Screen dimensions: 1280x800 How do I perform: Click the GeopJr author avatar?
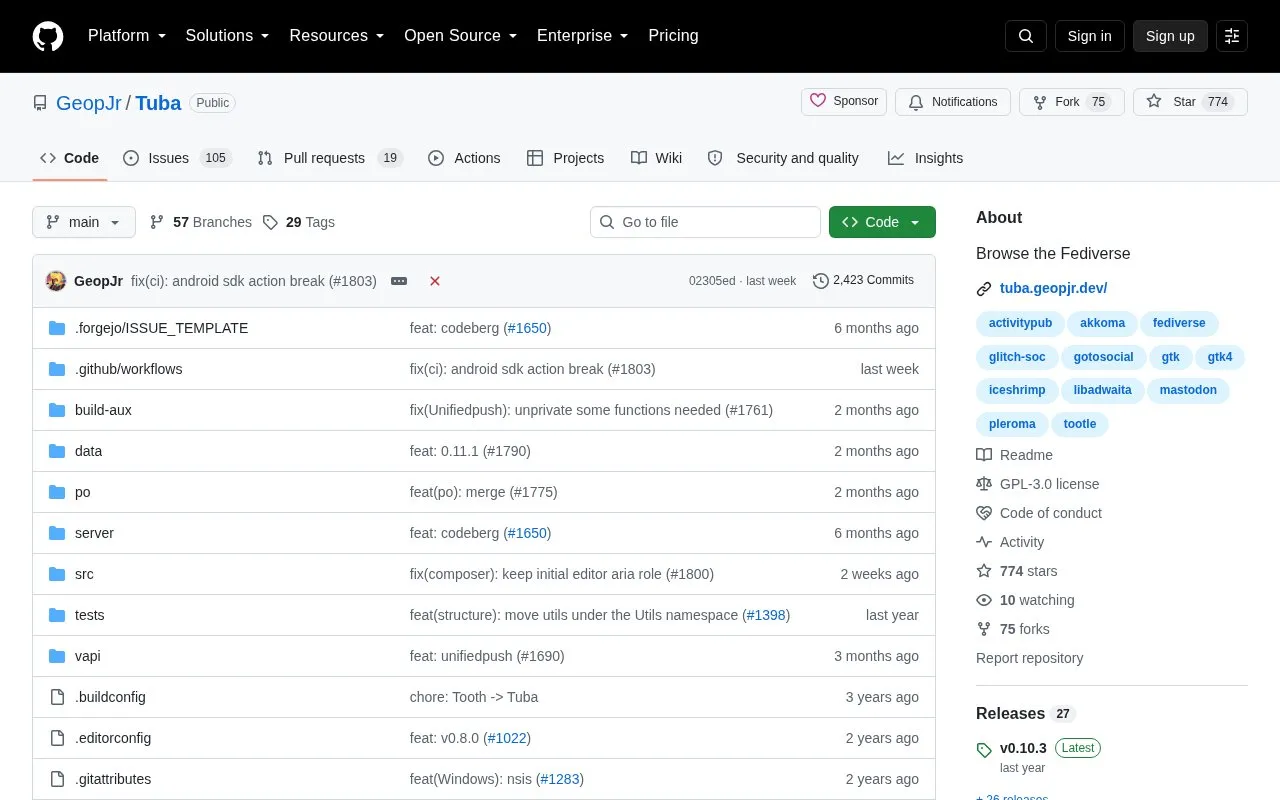tap(56, 281)
